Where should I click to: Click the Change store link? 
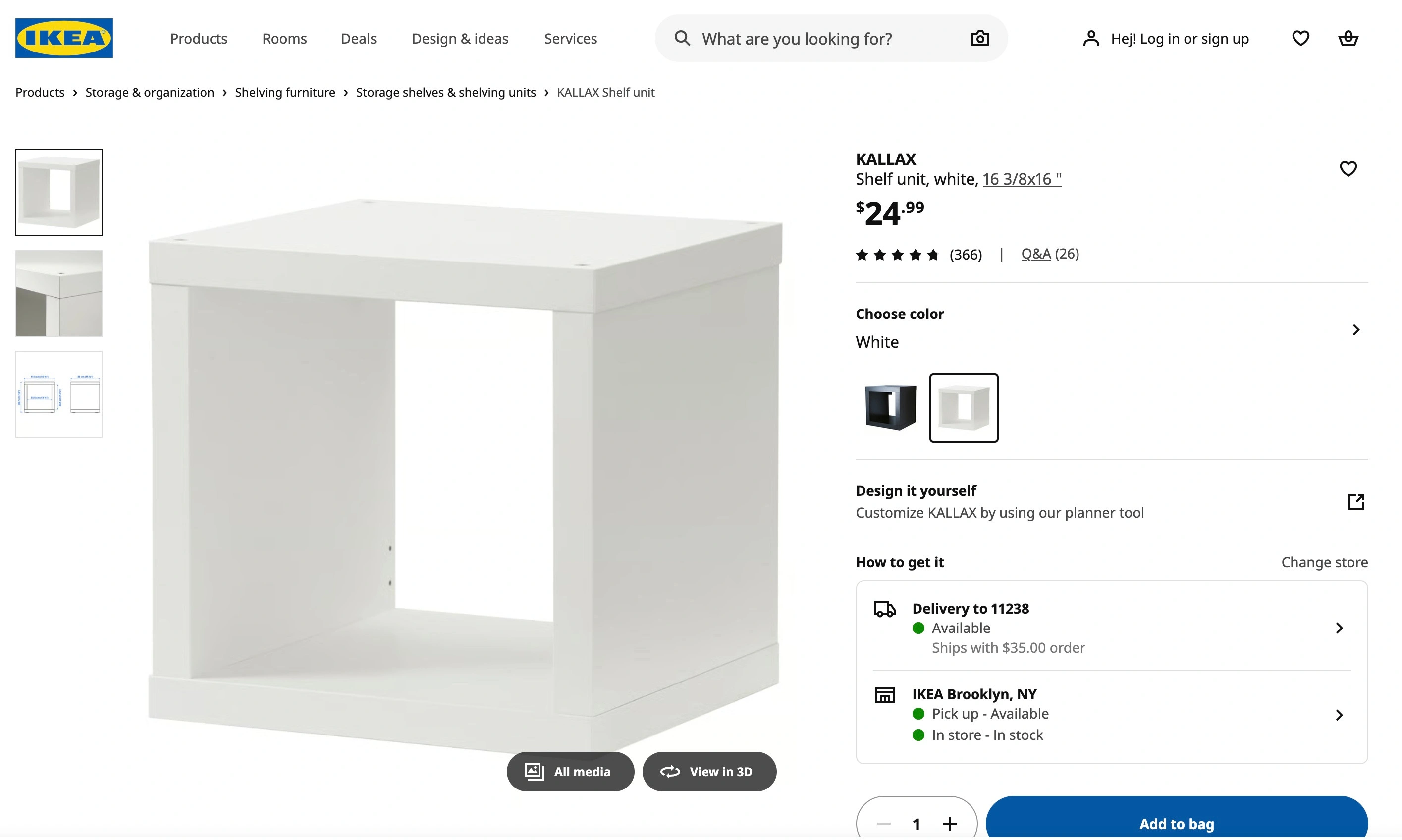tap(1324, 562)
